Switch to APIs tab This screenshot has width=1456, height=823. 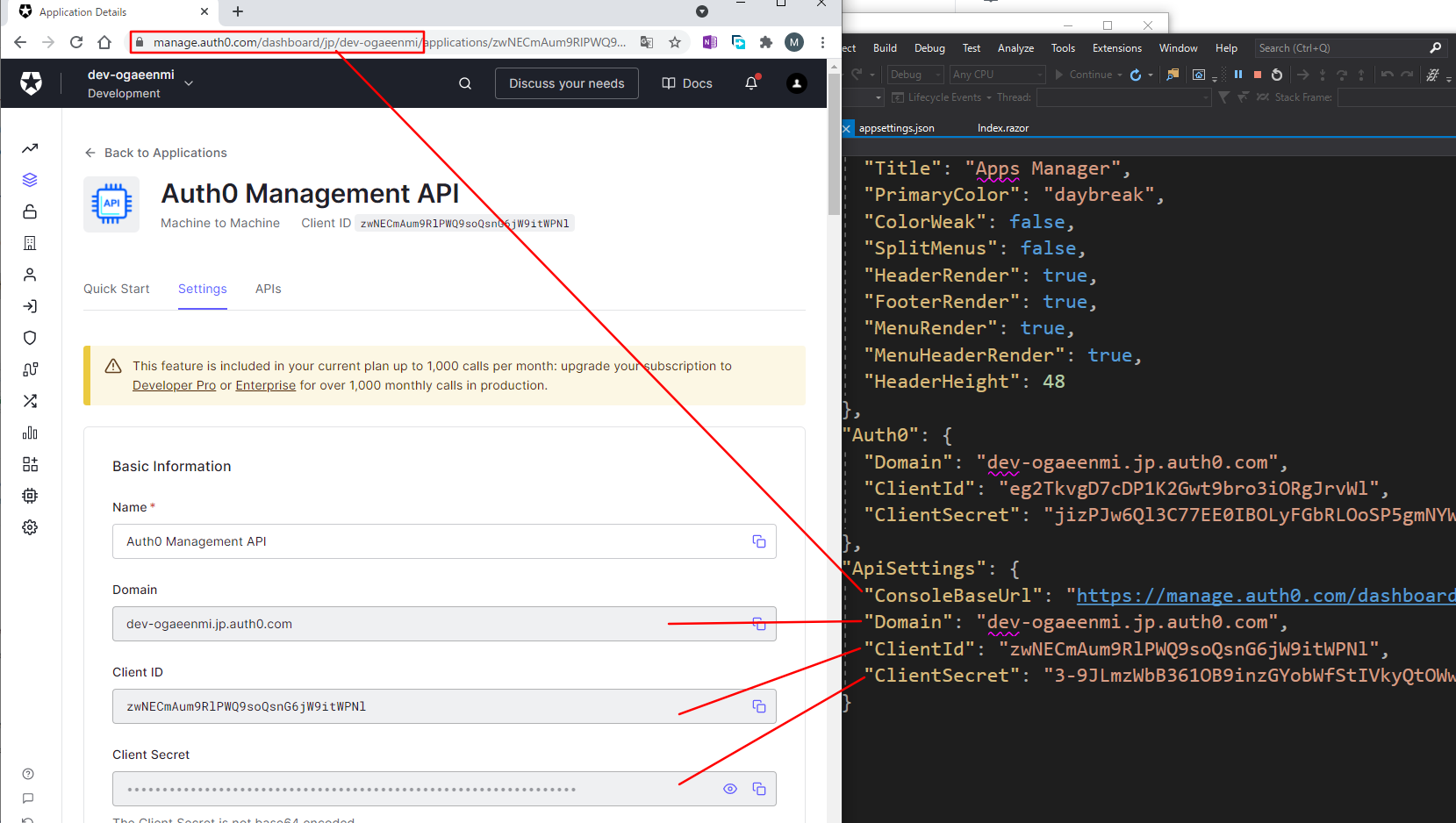[269, 289]
